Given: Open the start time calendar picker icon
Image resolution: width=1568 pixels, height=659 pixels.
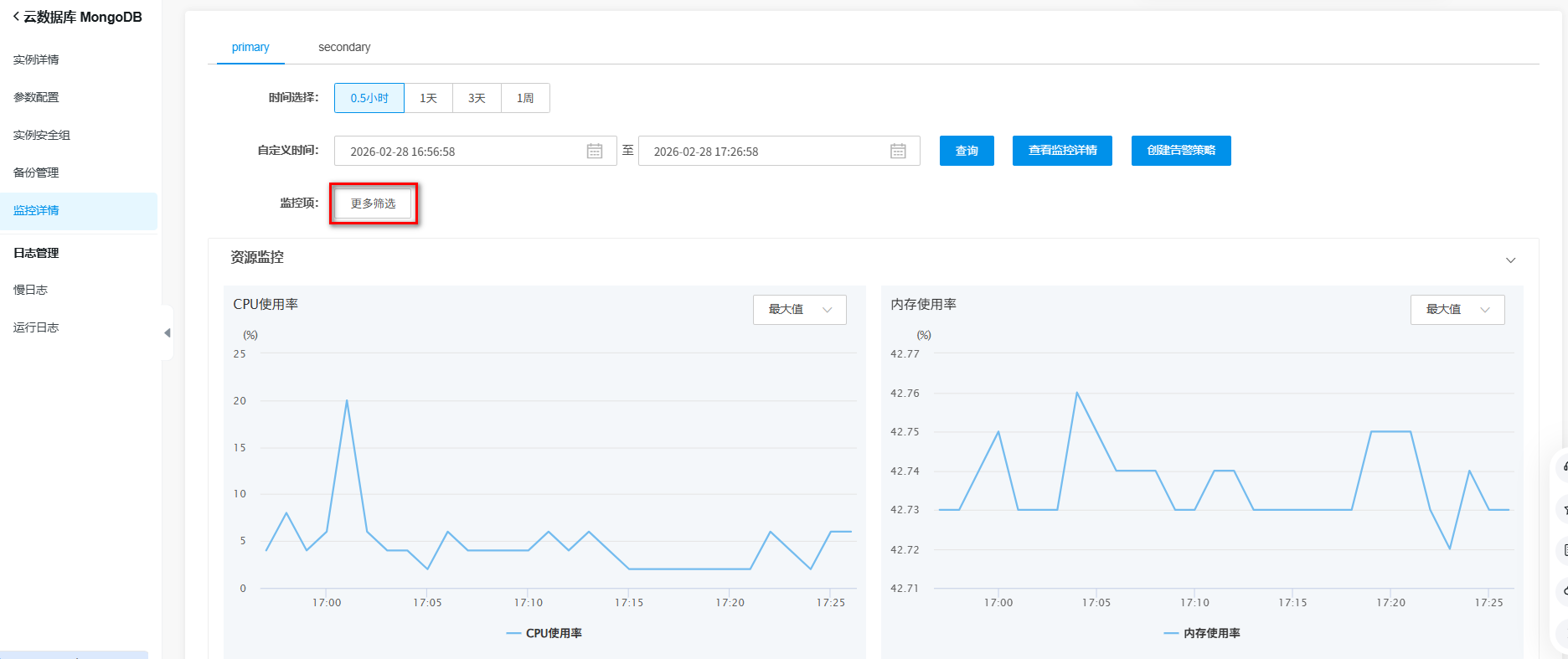Looking at the screenshot, I should (x=594, y=151).
